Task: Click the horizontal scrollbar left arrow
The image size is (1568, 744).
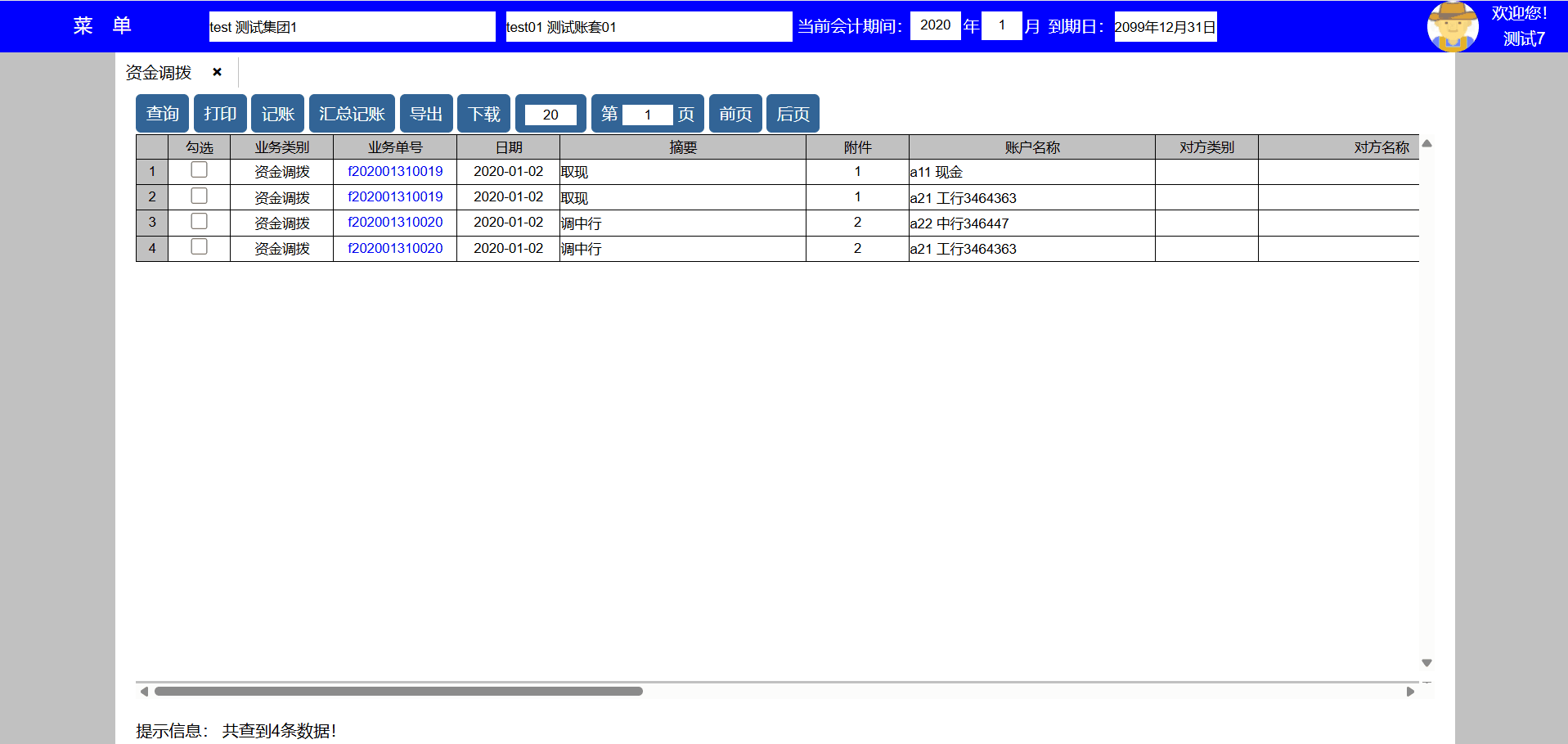Action: click(x=144, y=692)
